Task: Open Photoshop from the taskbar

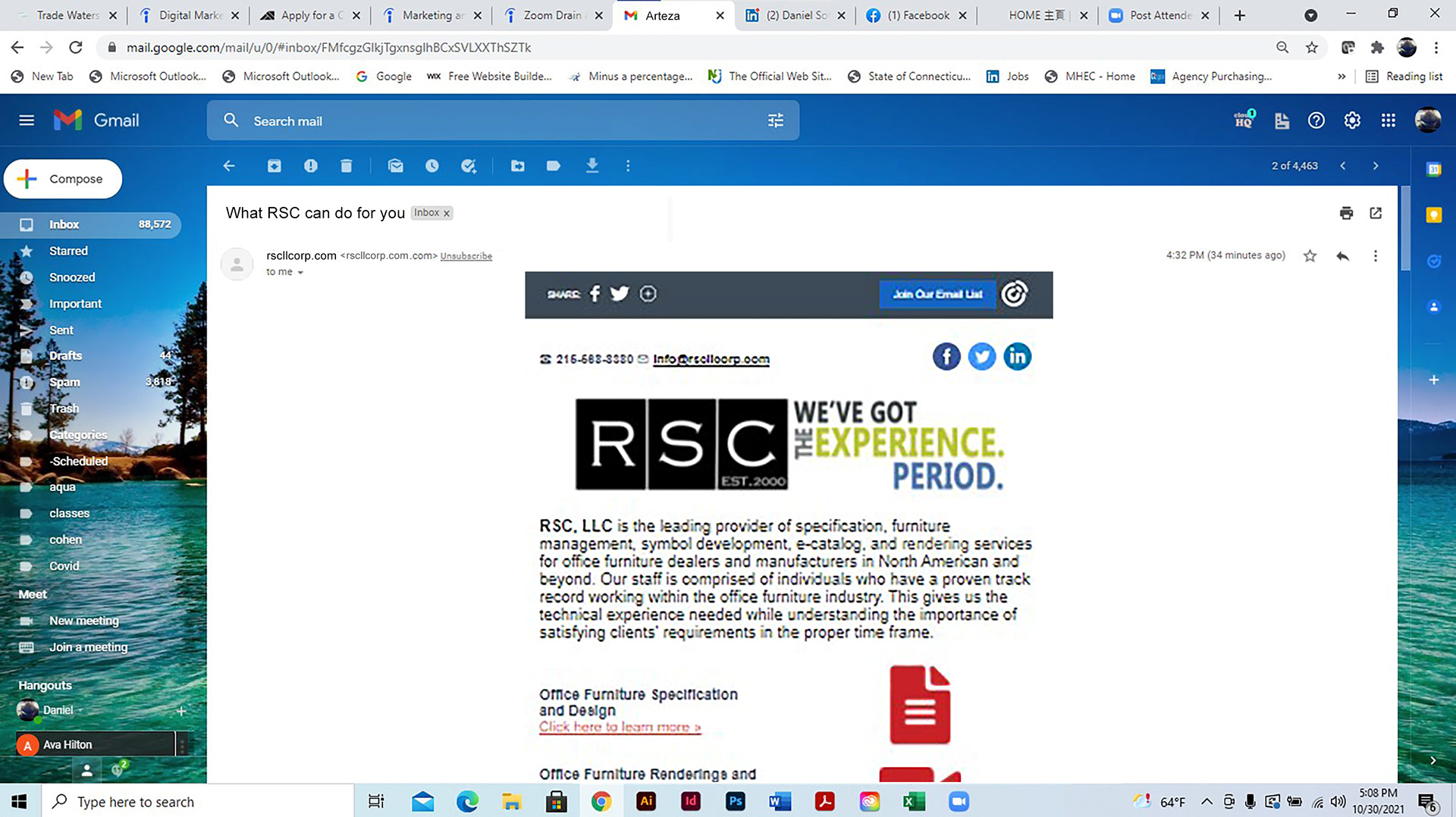Action: click(x=735, y=802)
